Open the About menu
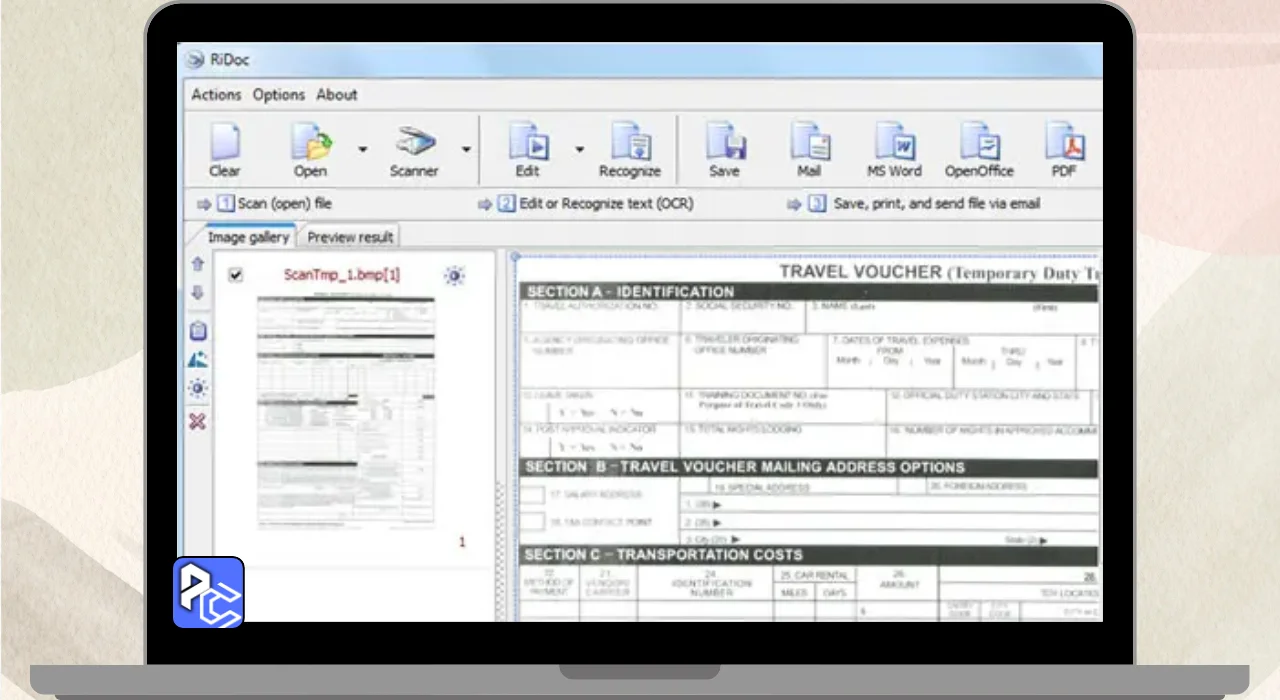The height and width of the screenshot is (700, 1280). (337, 94)
